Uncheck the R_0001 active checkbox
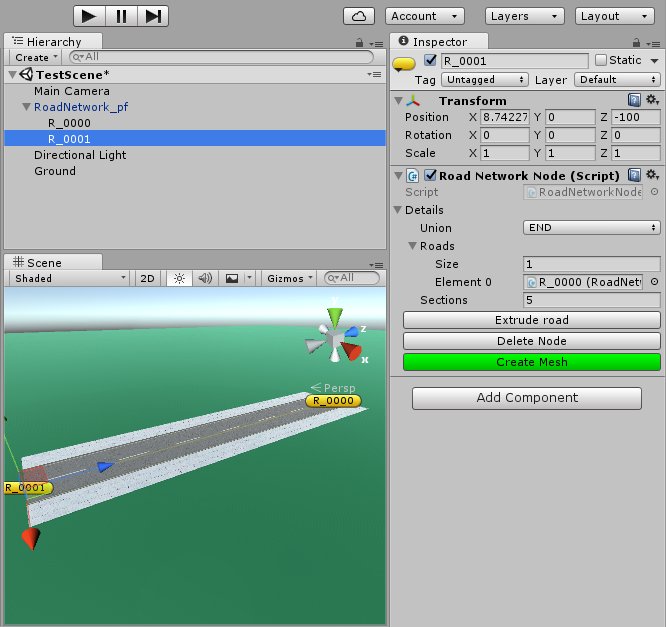The height and width of the screenshot is (627, 666). coord(430,60)
